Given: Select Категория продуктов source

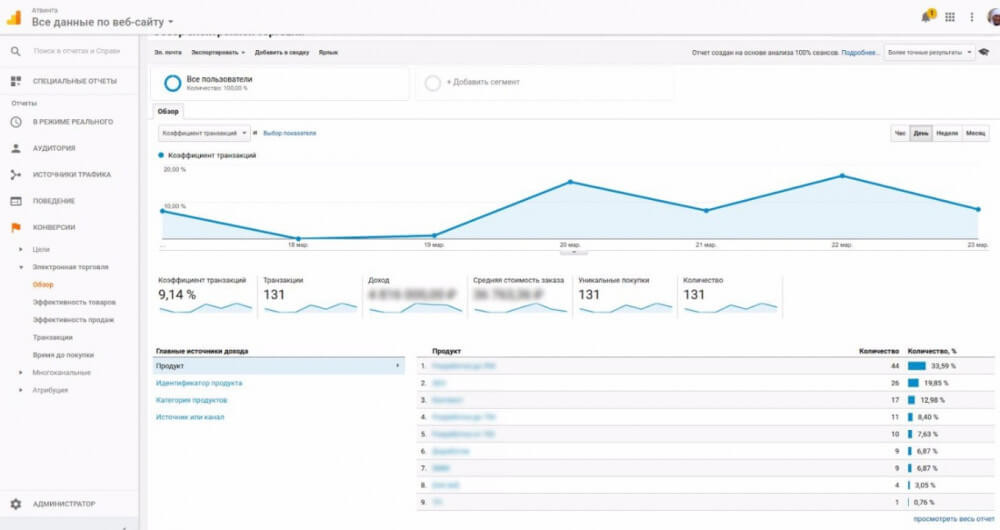Looking at the screenshot, I should click(x=191, y=401).
